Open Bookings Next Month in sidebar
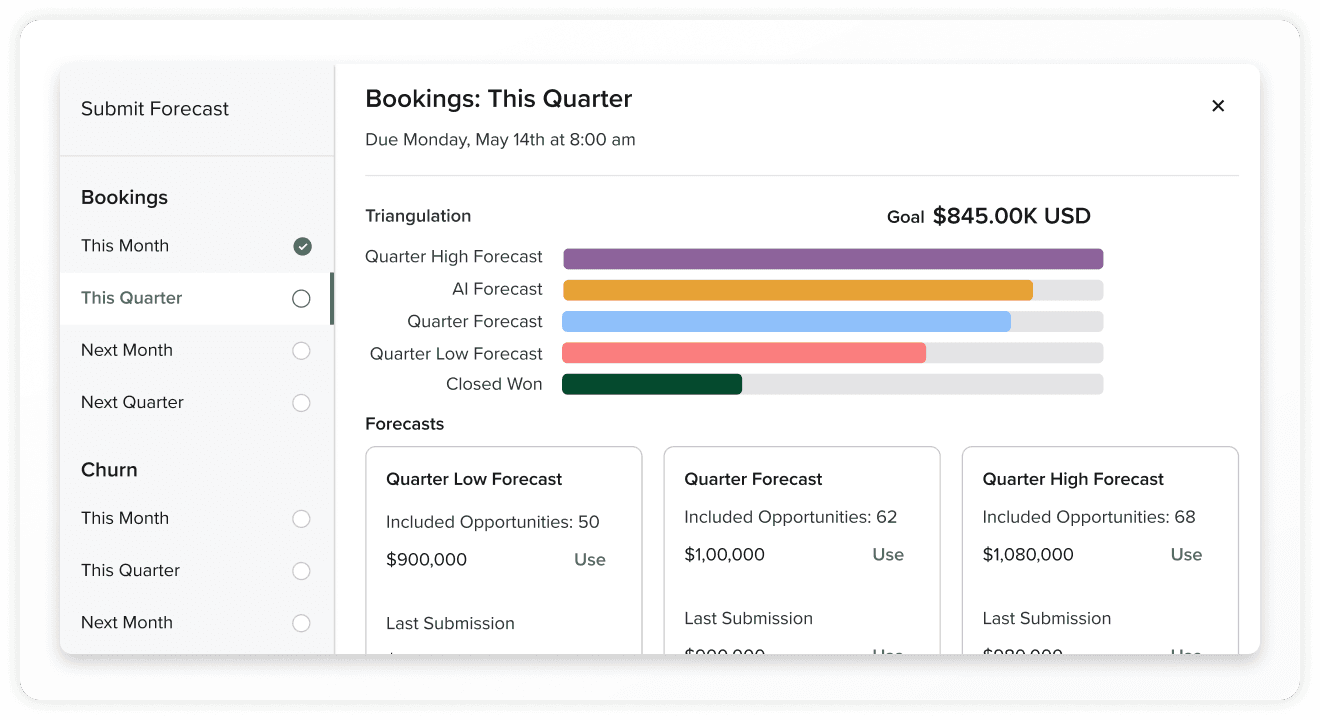This screenshot has width=1320, height=720. click(127, 350)
